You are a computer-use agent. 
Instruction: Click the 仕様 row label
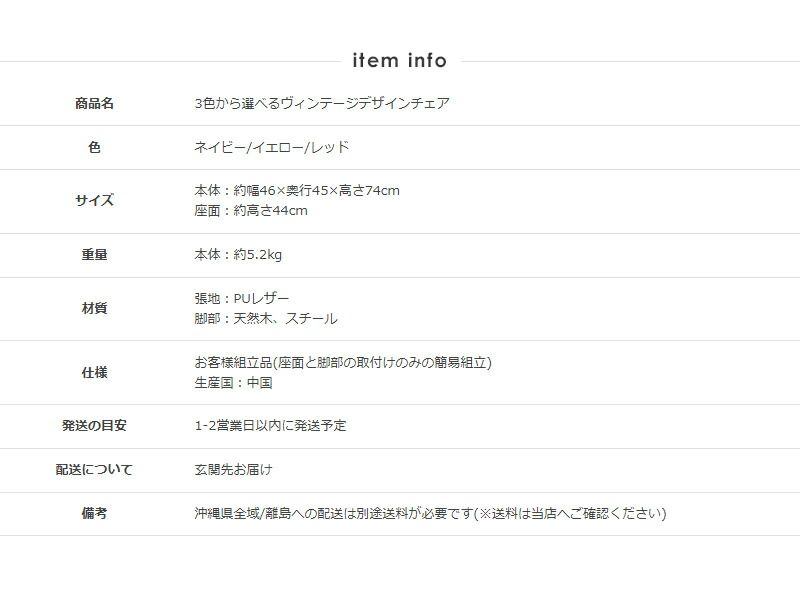[94, 372]
